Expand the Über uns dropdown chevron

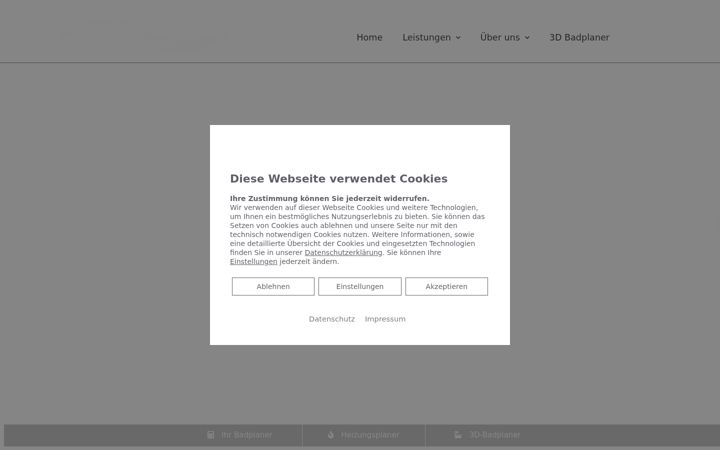click(x=527, y=38)
